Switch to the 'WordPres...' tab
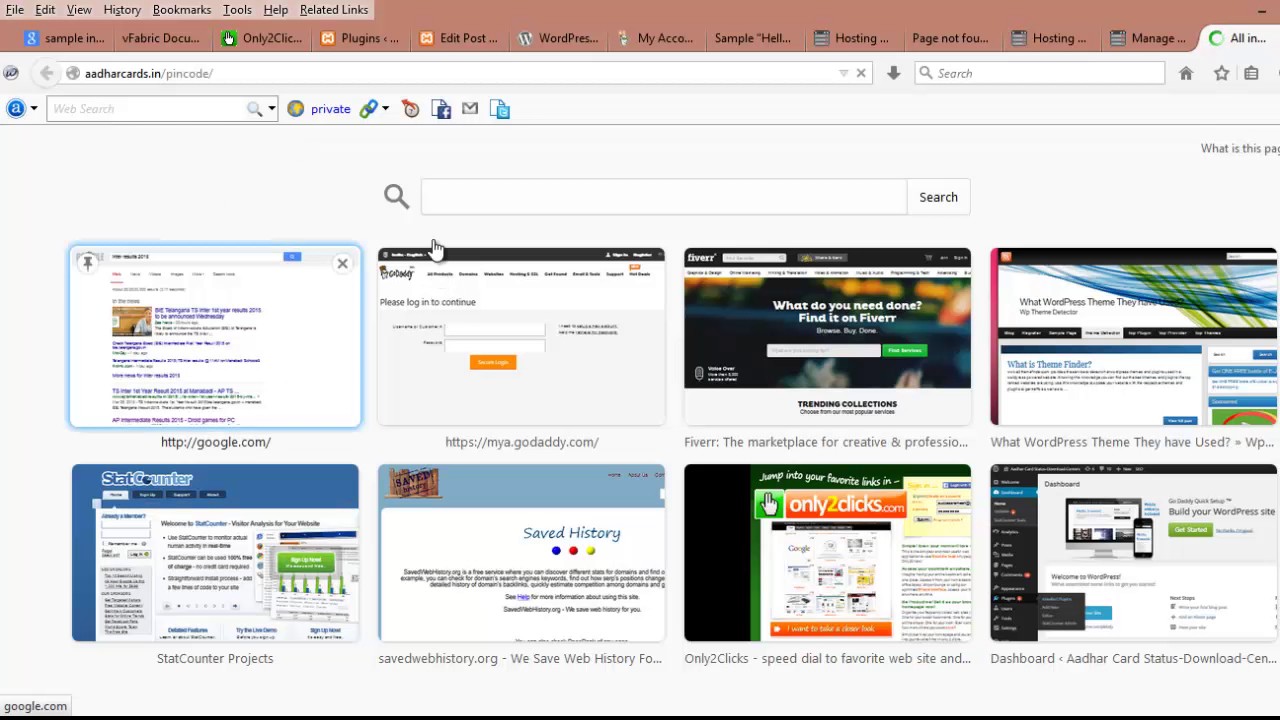The height and width of the screenshot is (720, 1280). point(558,38)
